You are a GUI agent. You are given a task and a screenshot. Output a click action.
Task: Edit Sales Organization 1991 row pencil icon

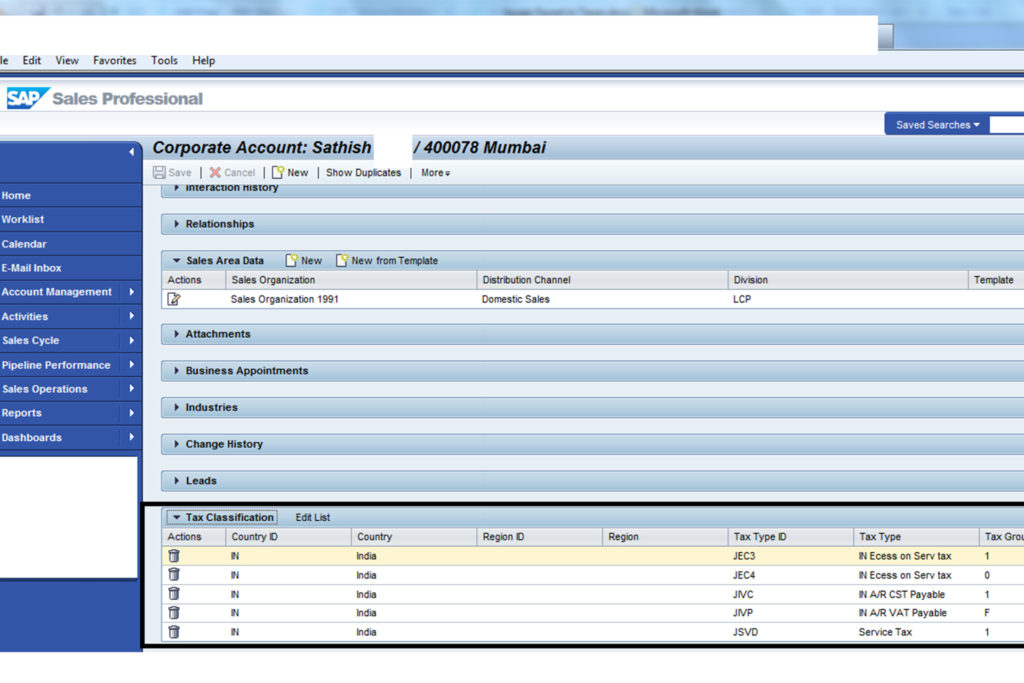(174, 299)
